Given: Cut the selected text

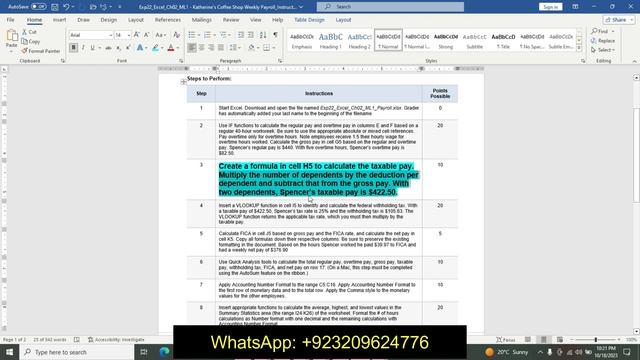Looking at the screenshot, I should tap(29, 32).
